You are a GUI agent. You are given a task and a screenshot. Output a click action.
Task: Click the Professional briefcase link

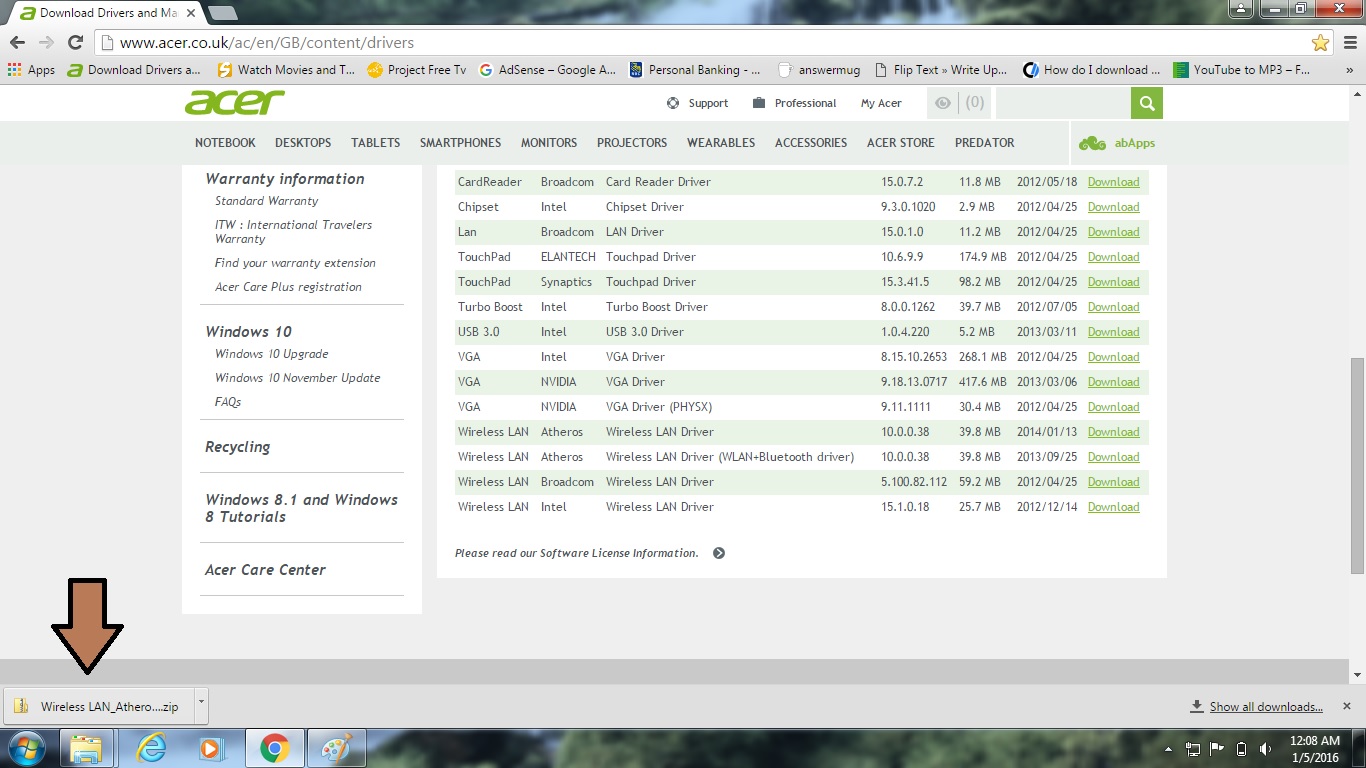pos(794,103)
